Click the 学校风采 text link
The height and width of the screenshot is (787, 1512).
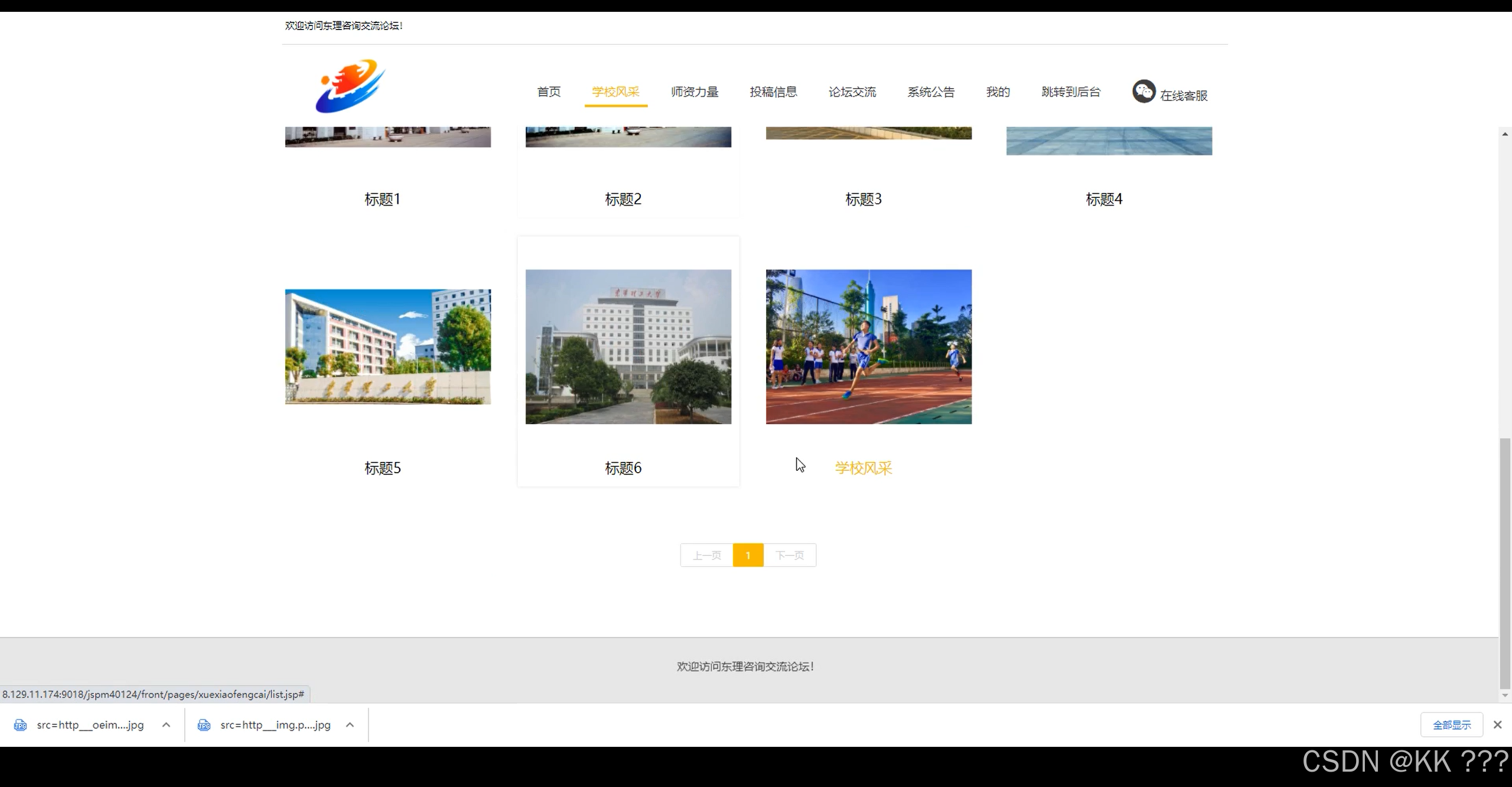(862, 467)
